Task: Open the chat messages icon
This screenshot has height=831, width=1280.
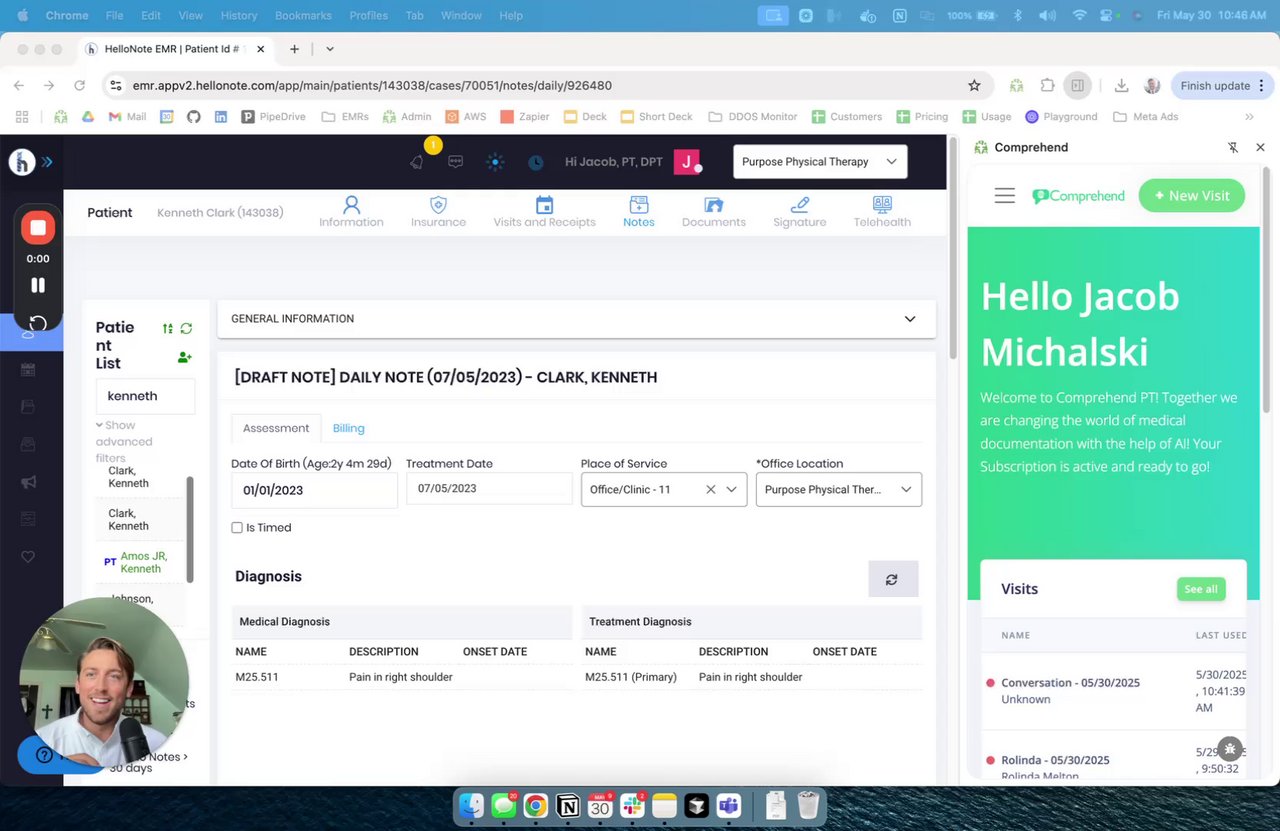Action: pyautogui.click(x=455, y=162)
